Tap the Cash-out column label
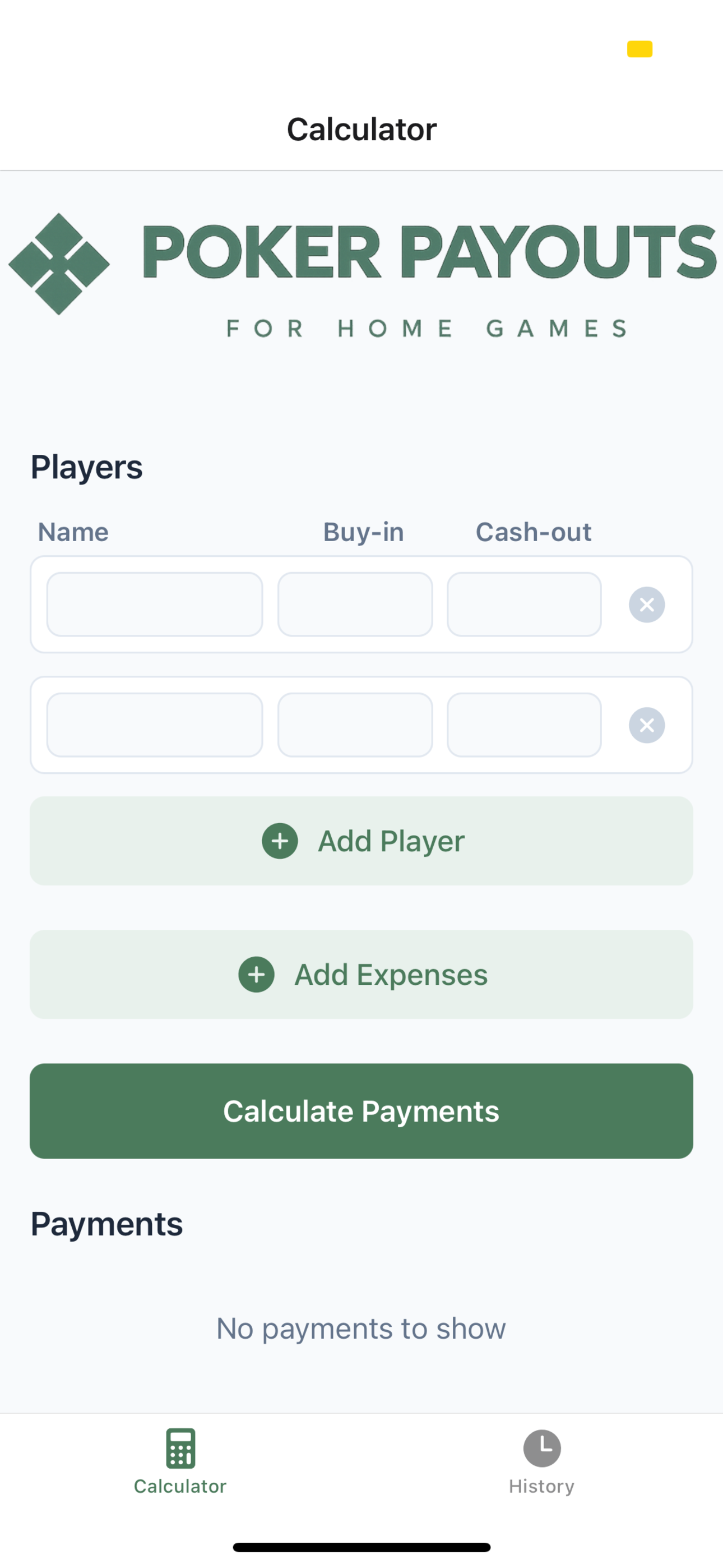The height and width of the screenshot is (1568, 723). coord(533,532)
